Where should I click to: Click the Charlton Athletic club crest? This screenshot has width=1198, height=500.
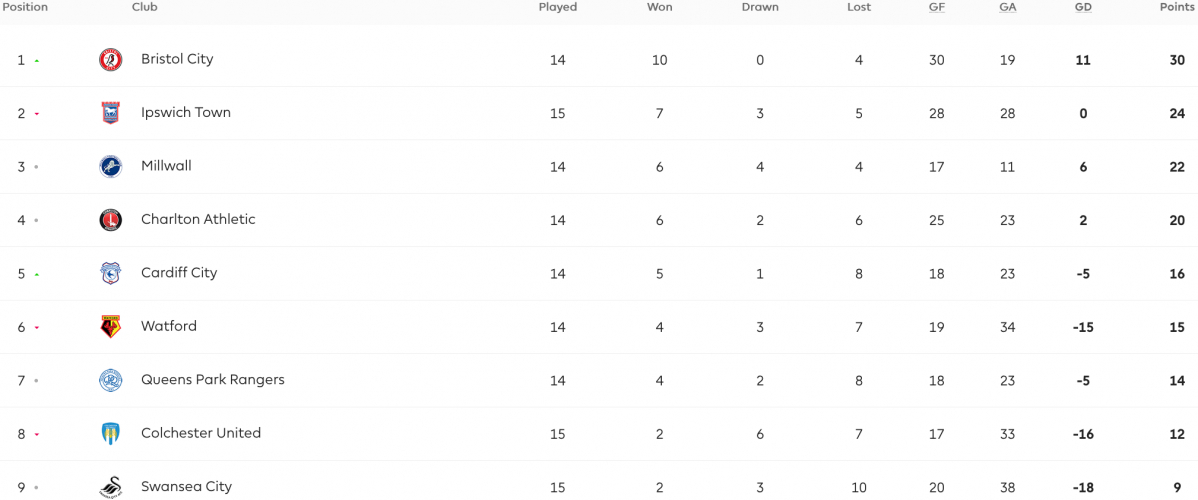111,220
